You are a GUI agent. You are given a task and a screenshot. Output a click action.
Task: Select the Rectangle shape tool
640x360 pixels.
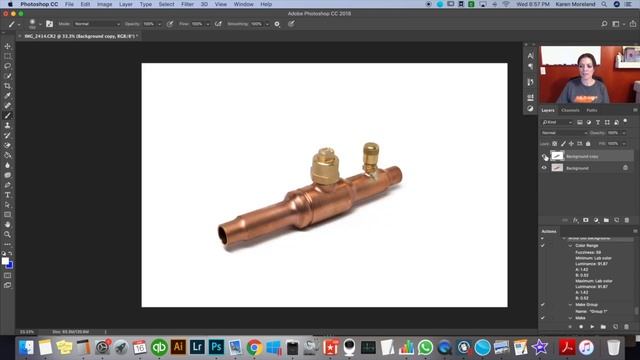pos(7,214)
